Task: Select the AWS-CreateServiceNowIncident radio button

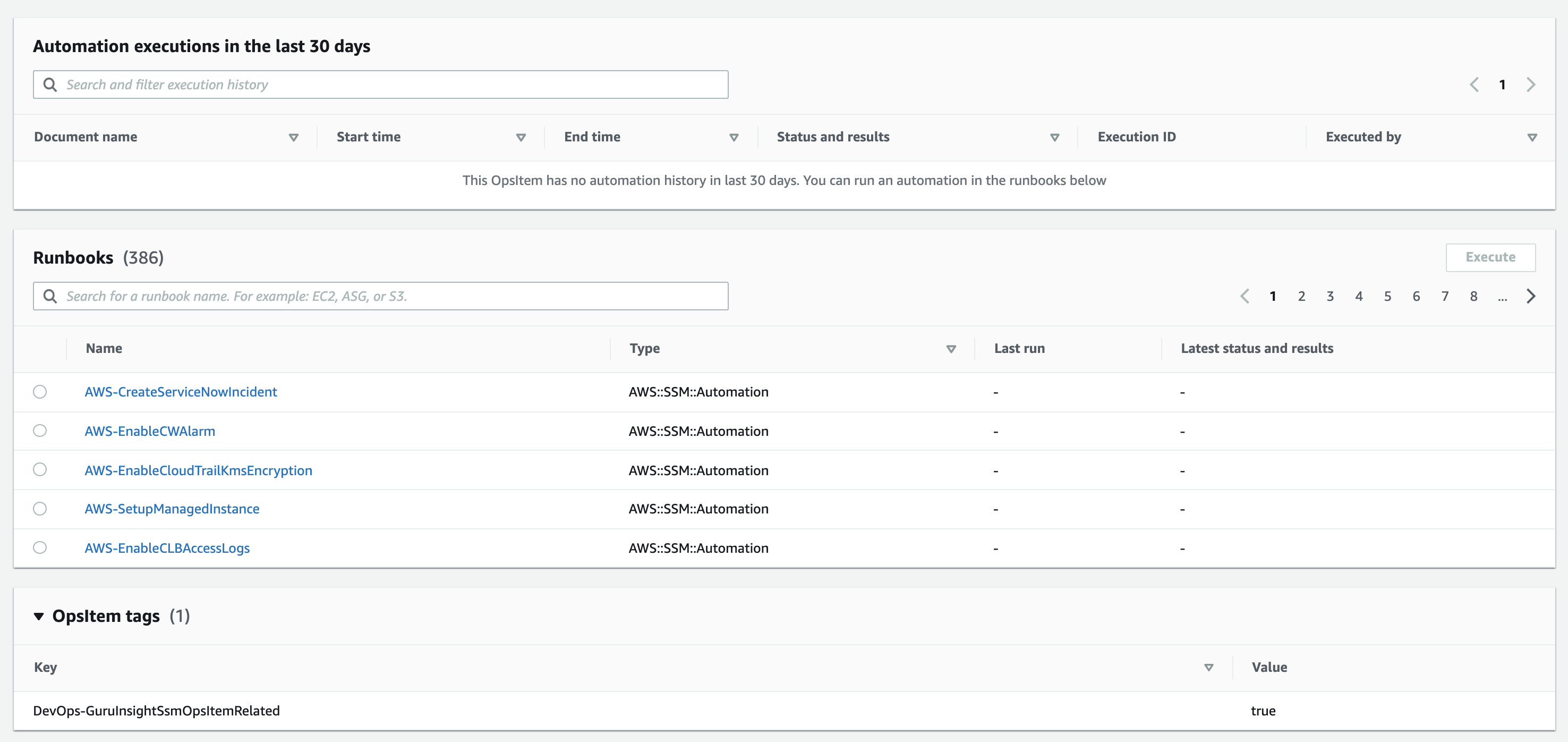Action: click(40, 392)
